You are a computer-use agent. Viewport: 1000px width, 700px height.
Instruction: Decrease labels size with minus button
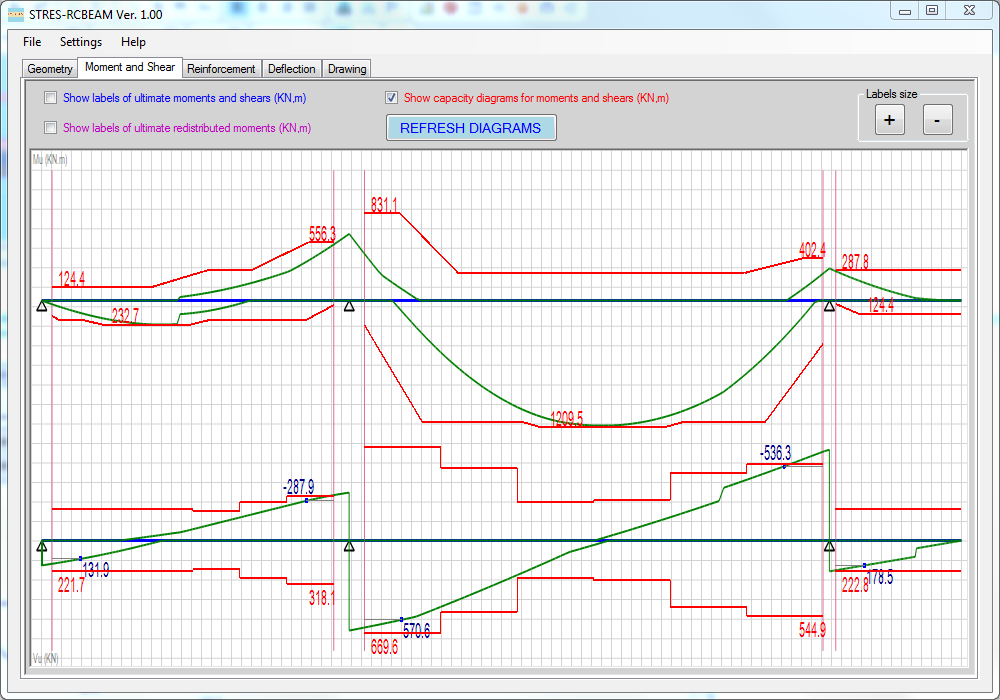coord(938,120)
